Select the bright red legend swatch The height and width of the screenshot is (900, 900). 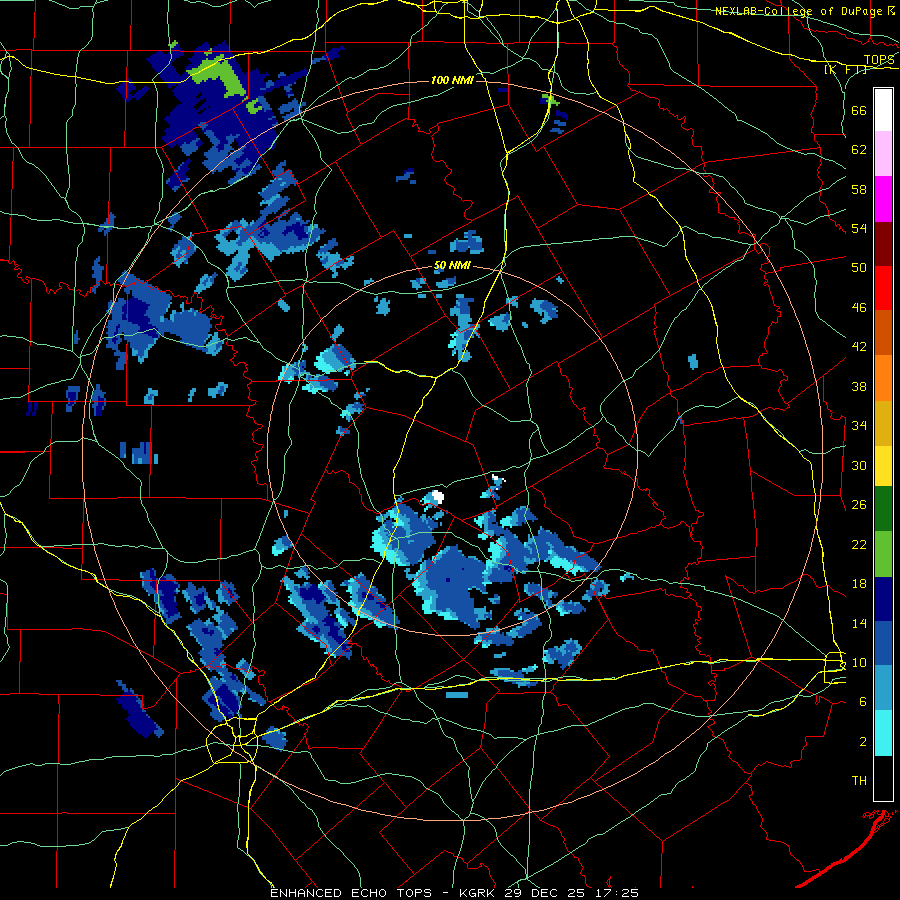(883, 288)
